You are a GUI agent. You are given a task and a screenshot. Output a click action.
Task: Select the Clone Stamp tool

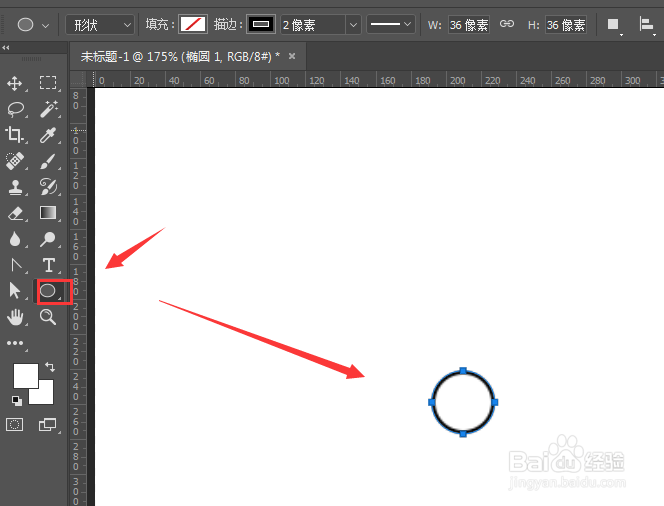[16, 187]
